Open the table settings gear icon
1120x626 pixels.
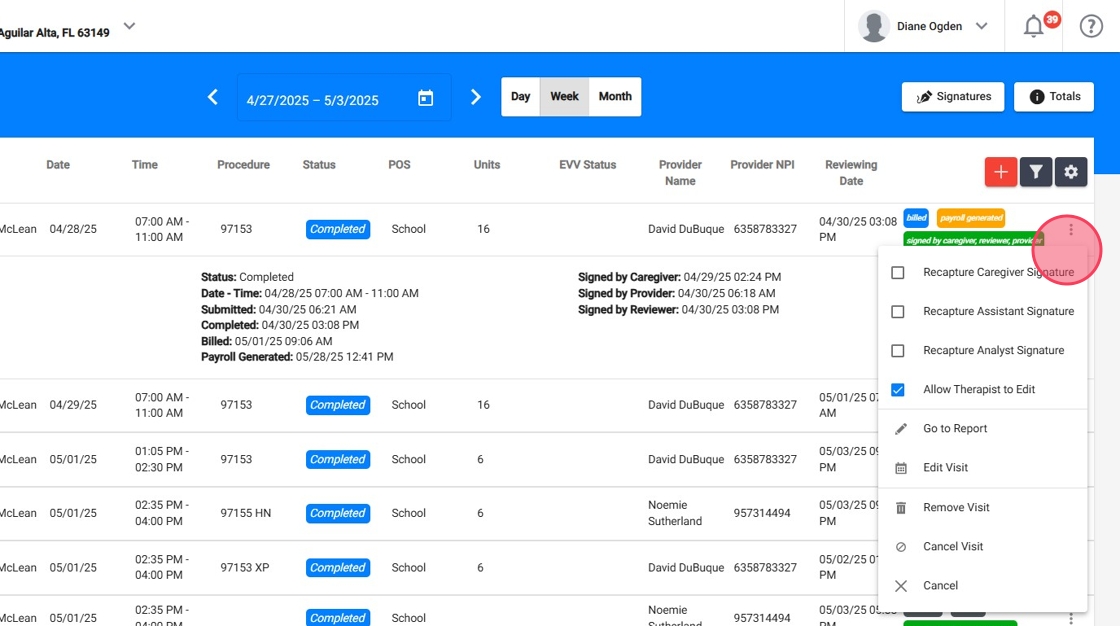click(x=1071, y=172)
